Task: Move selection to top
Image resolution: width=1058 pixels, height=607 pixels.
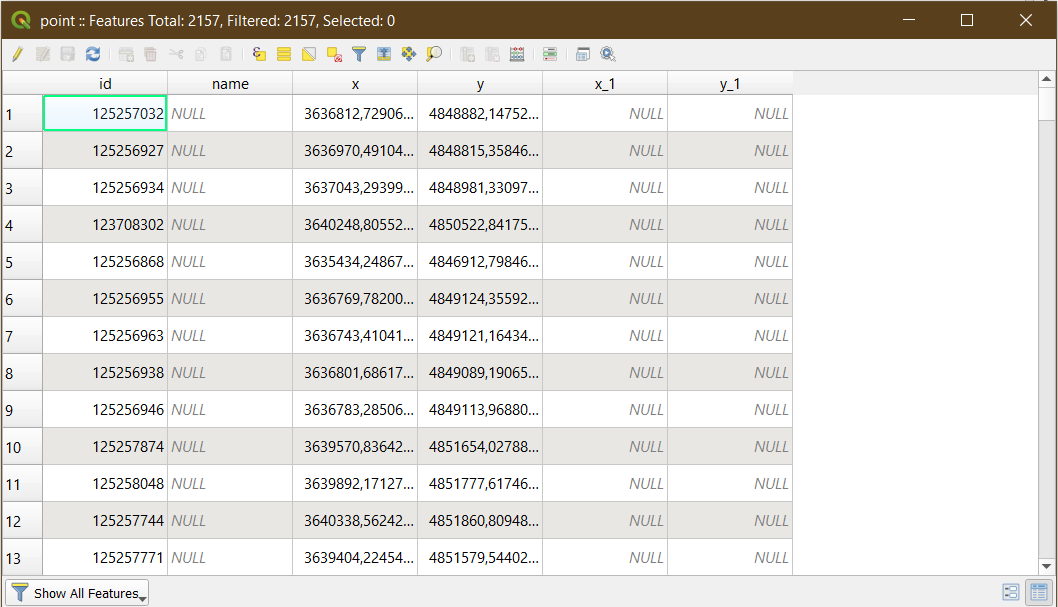Action: (384, 54)
